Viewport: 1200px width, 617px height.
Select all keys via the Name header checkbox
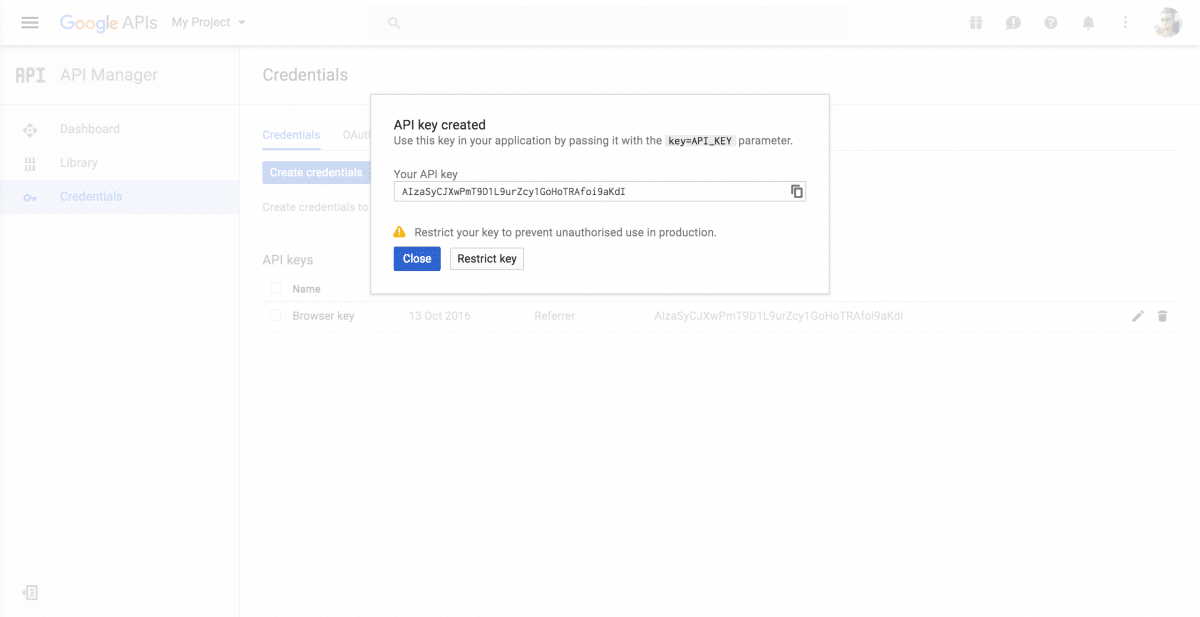[275, 288]
